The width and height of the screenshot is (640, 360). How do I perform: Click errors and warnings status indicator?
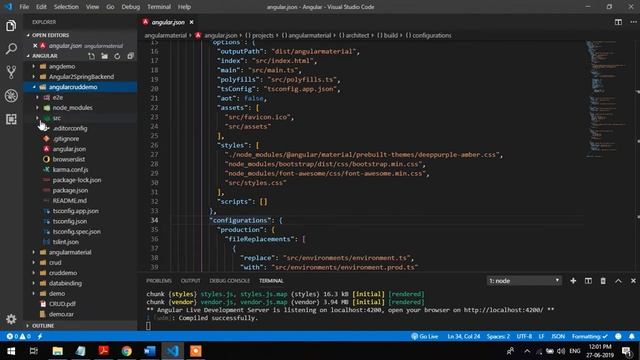click(x=18, y=336)
